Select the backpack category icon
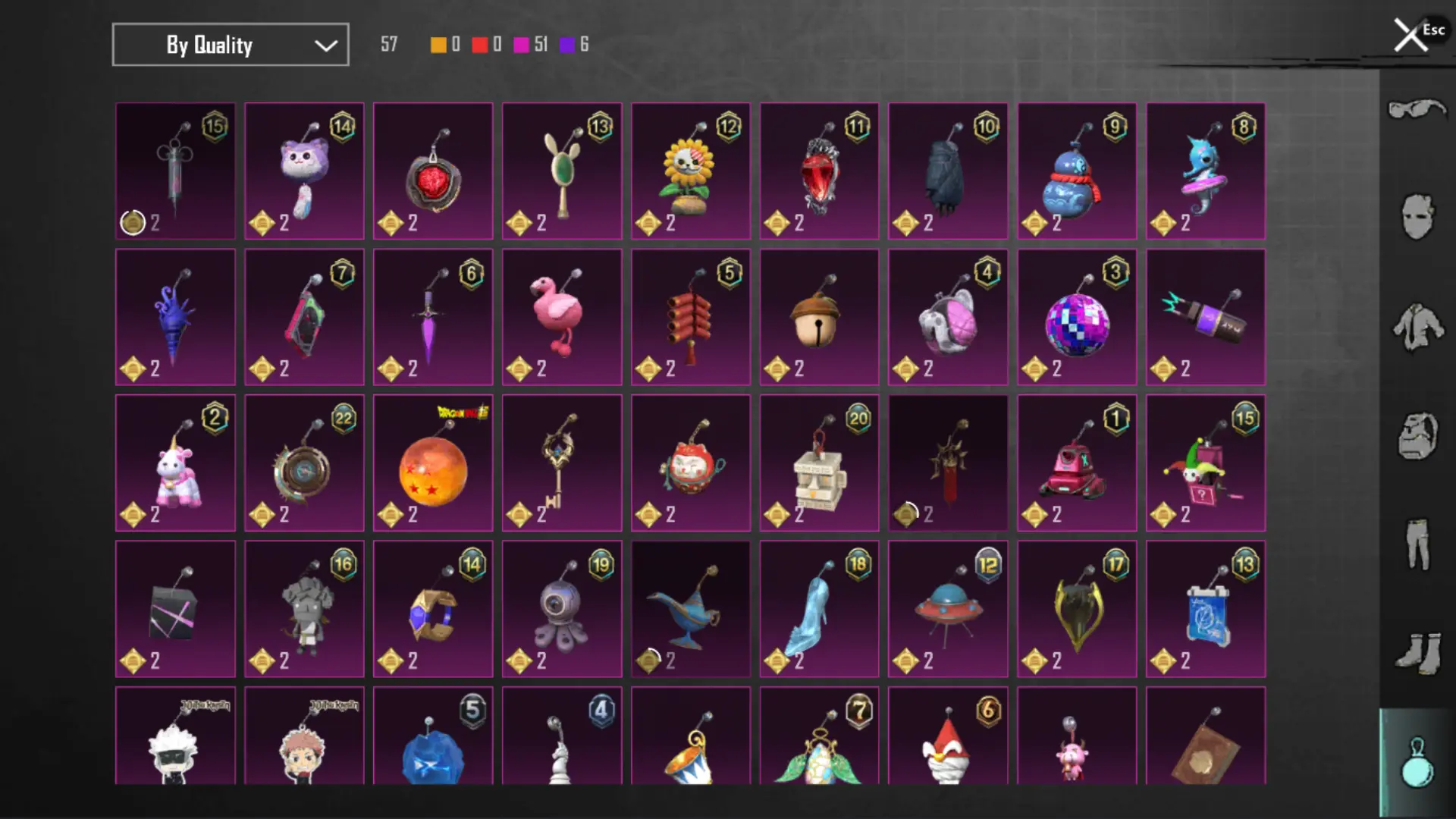1456x819 pixels. coord(1417,436)
